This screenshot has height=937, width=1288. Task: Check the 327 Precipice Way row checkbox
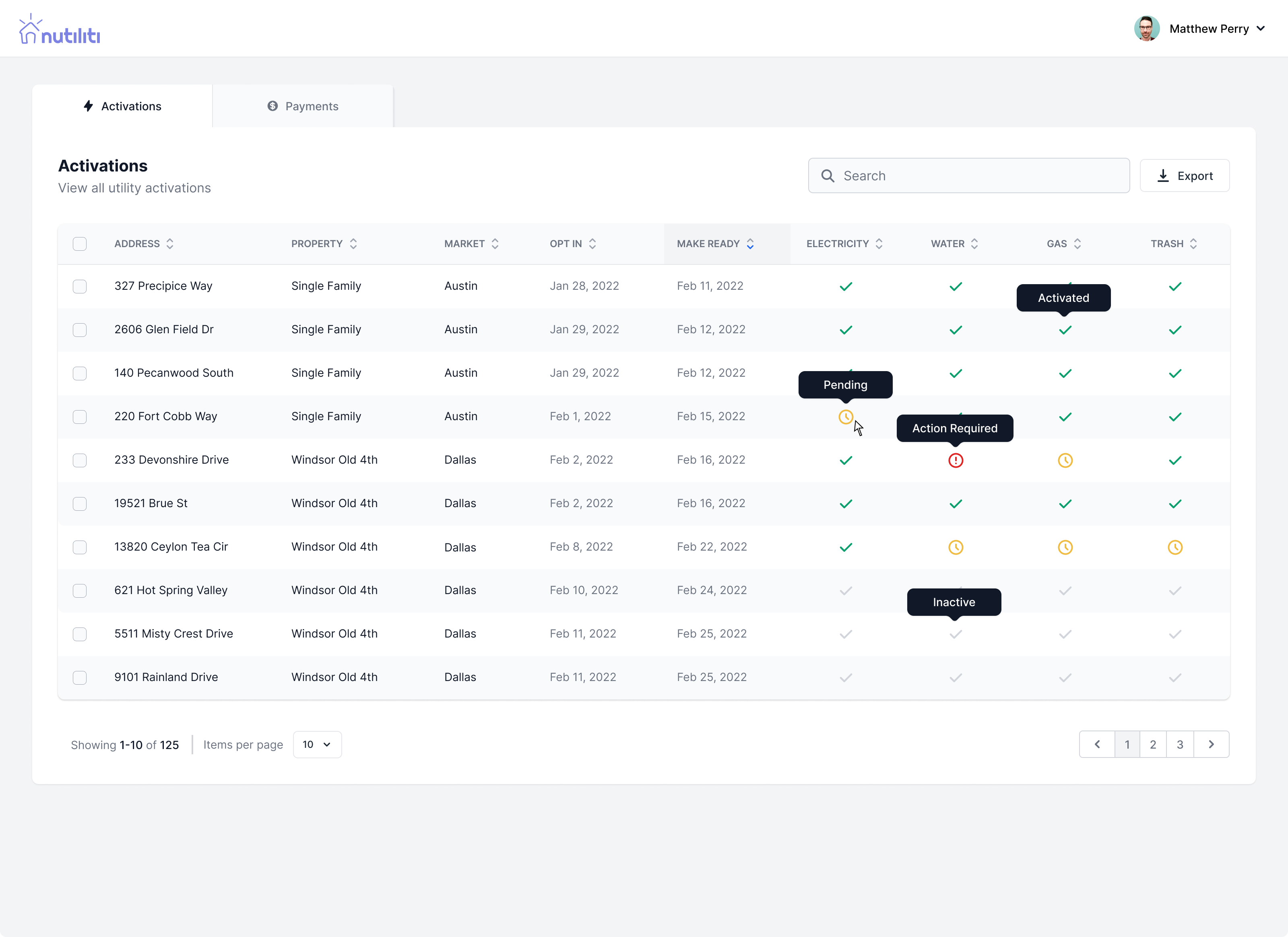coord(80,286)
